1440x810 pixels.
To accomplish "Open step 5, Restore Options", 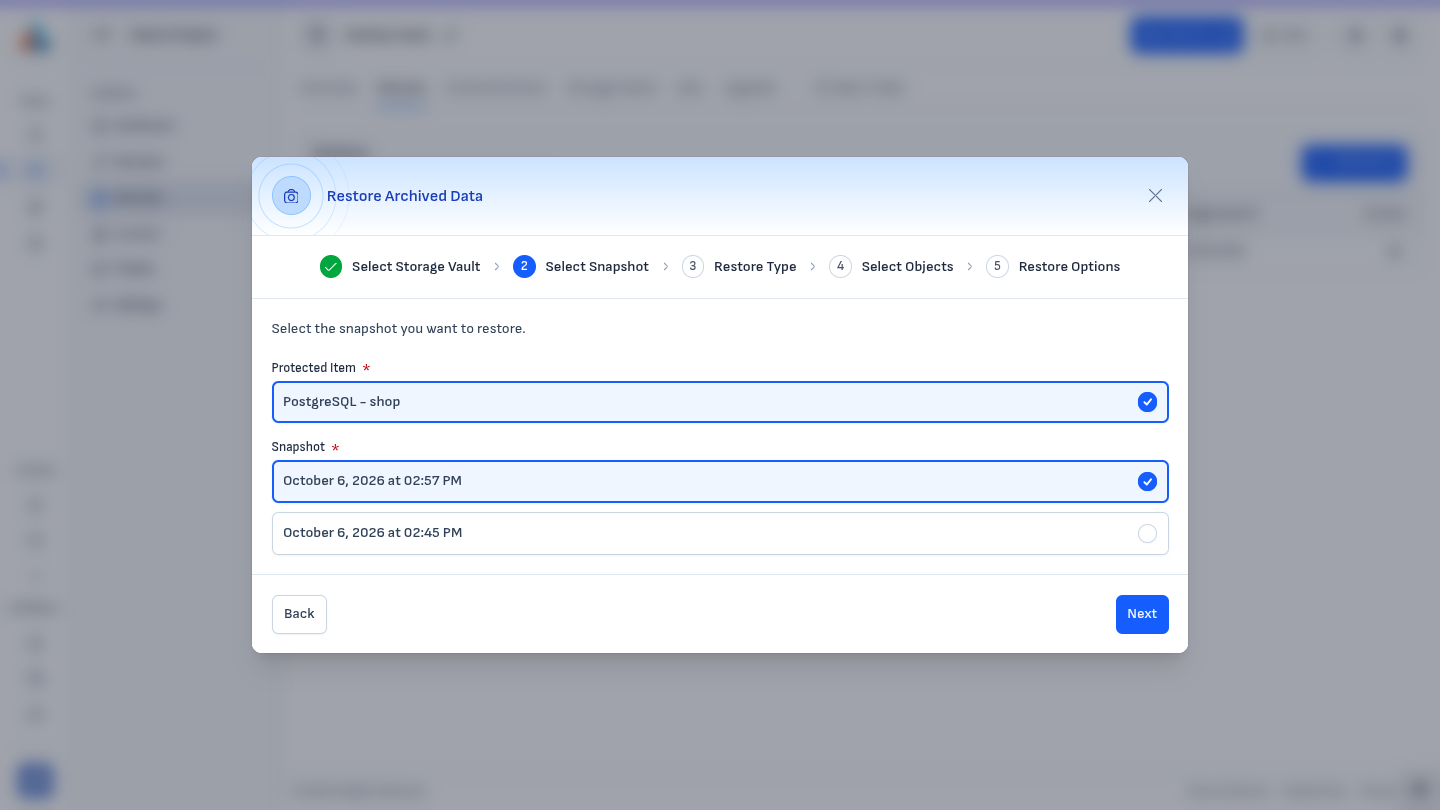I will [x=1053, y=267].
